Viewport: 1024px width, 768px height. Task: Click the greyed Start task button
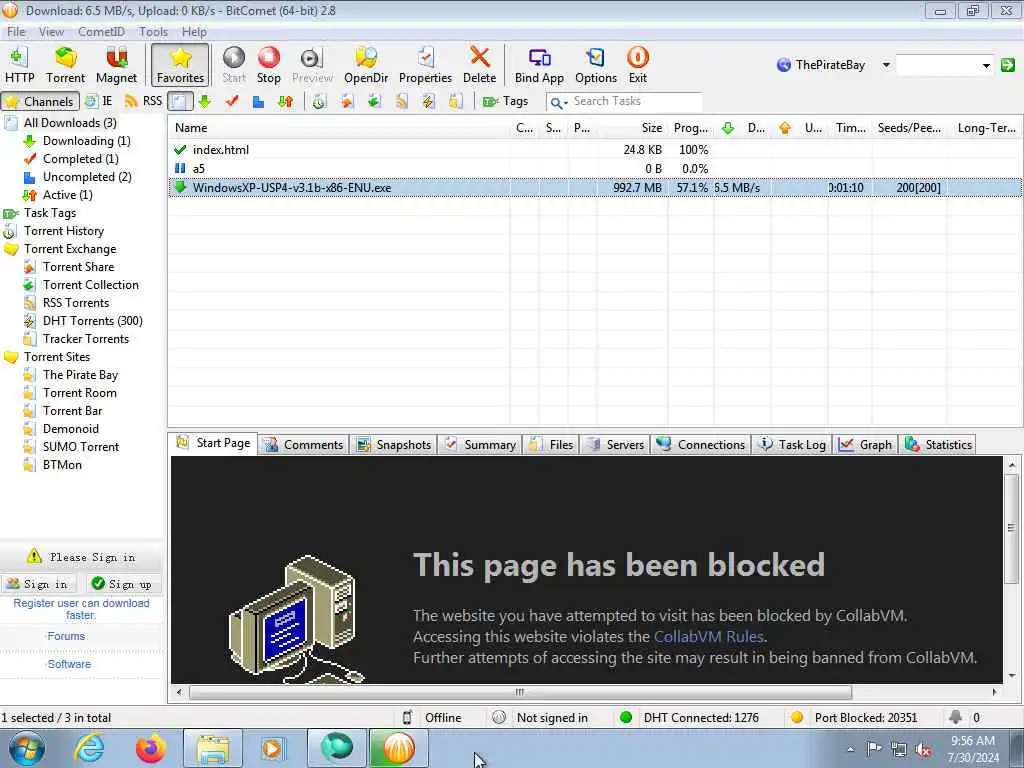tap(234, 65)
